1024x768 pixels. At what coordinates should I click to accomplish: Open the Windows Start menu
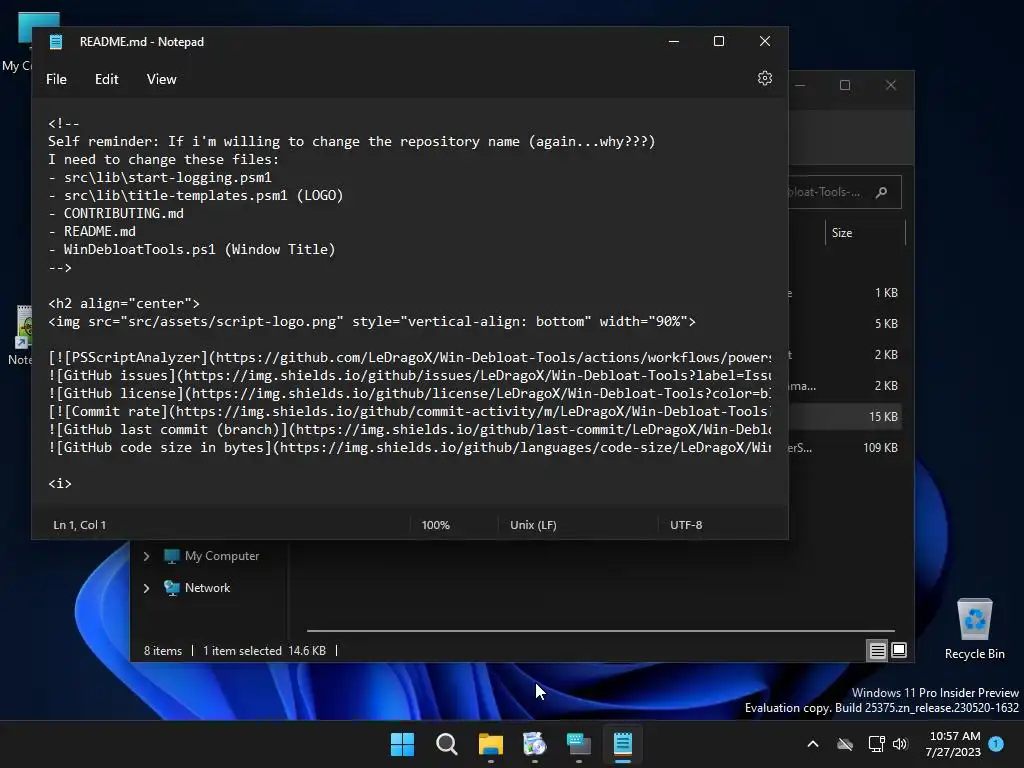[402, 744]
